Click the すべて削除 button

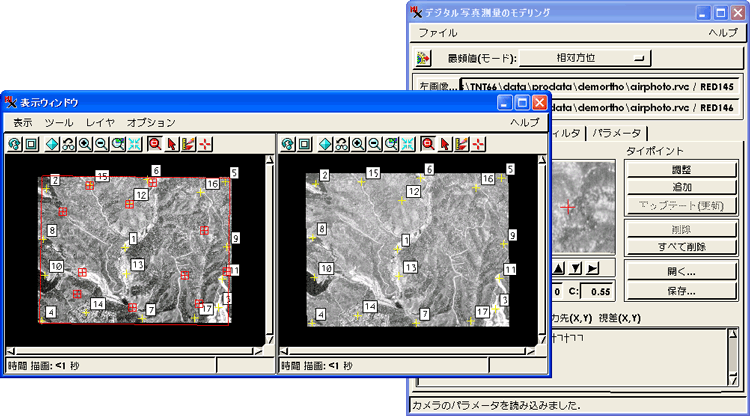coord(682,246)
